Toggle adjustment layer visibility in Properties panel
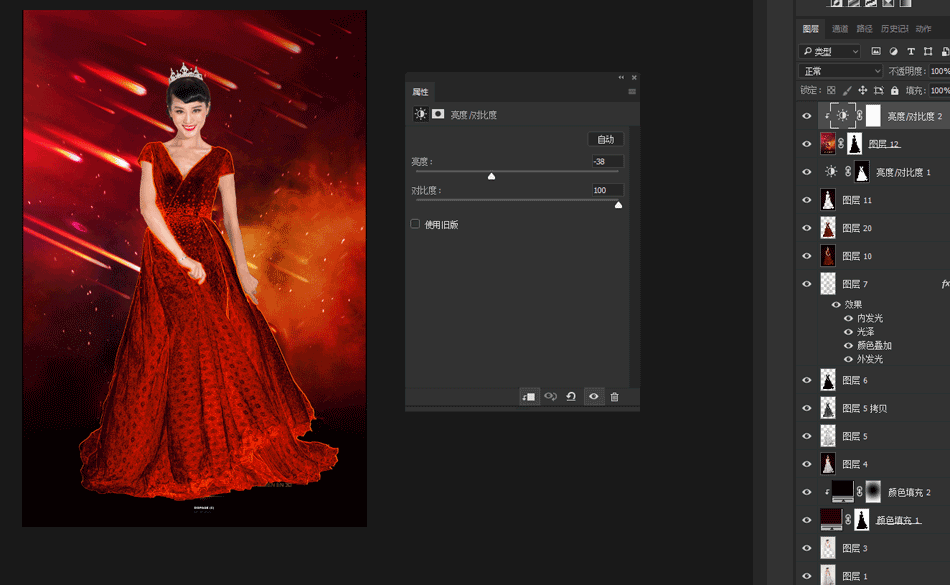Screen dimensions: 950x585 [593, 397]
